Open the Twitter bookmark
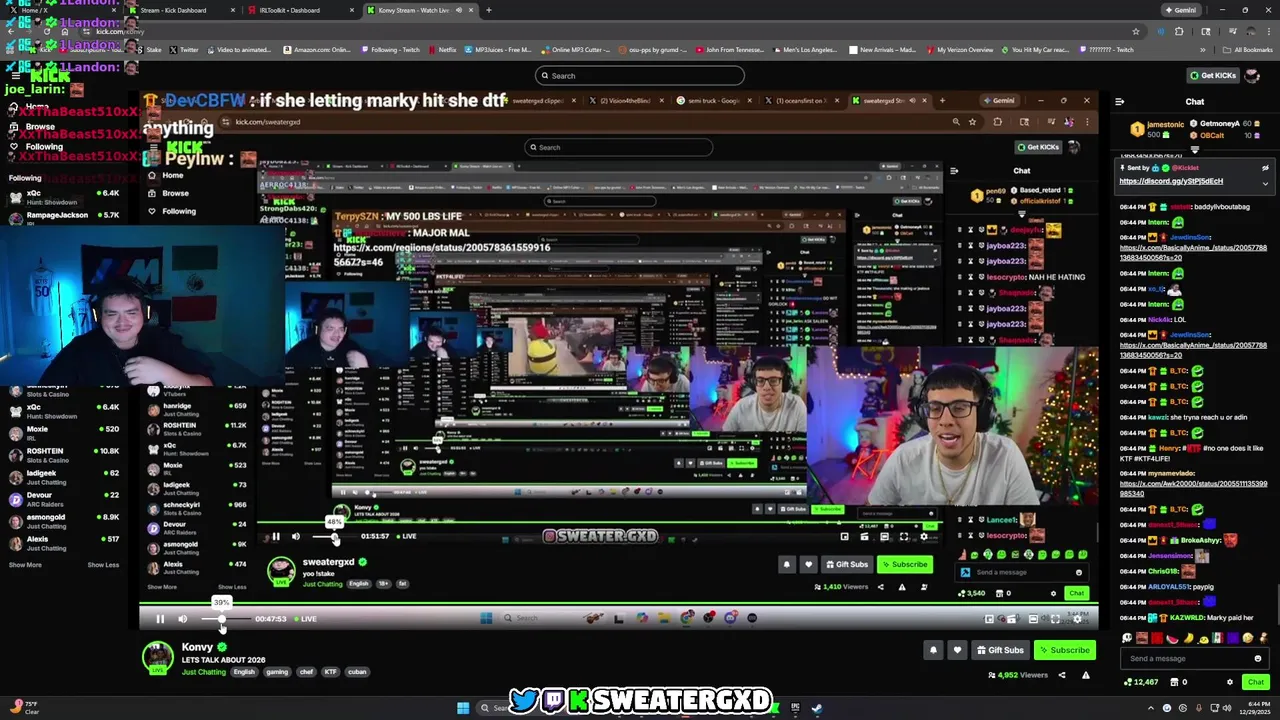Screen dimensions: 1280x720 (x=184, y=50)
